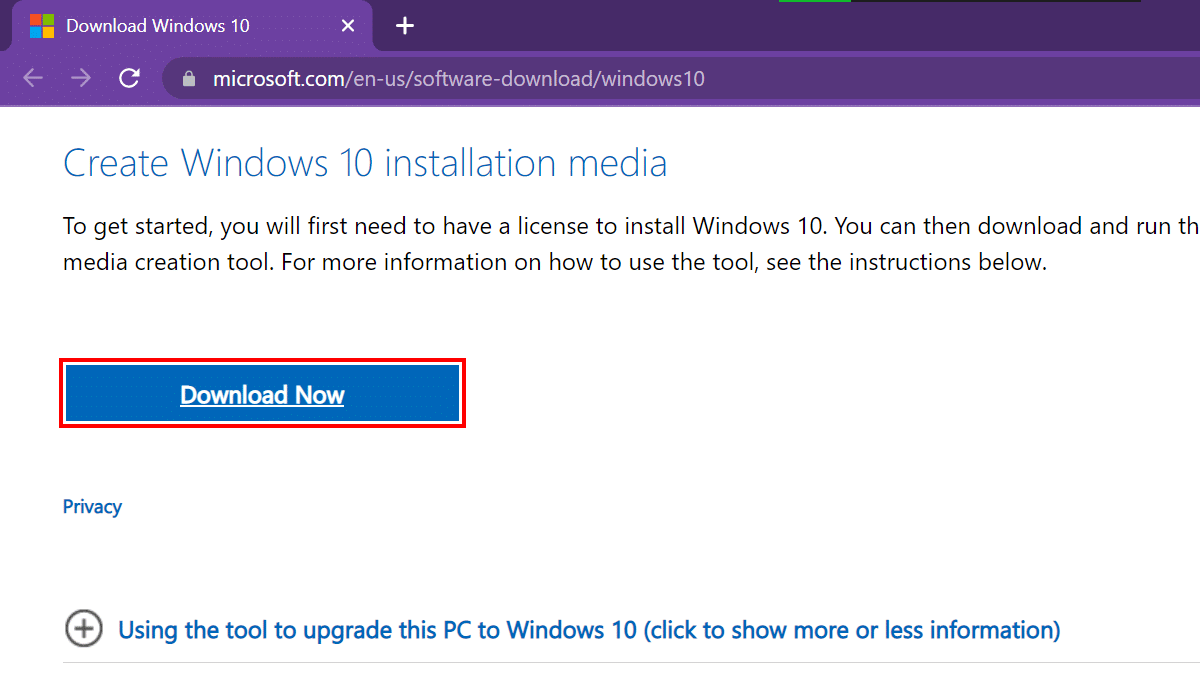Viewport: 1200px width, 675px height.
Task: Click the plus-circle icon next to upgrade info
Action: click(84, 630)
